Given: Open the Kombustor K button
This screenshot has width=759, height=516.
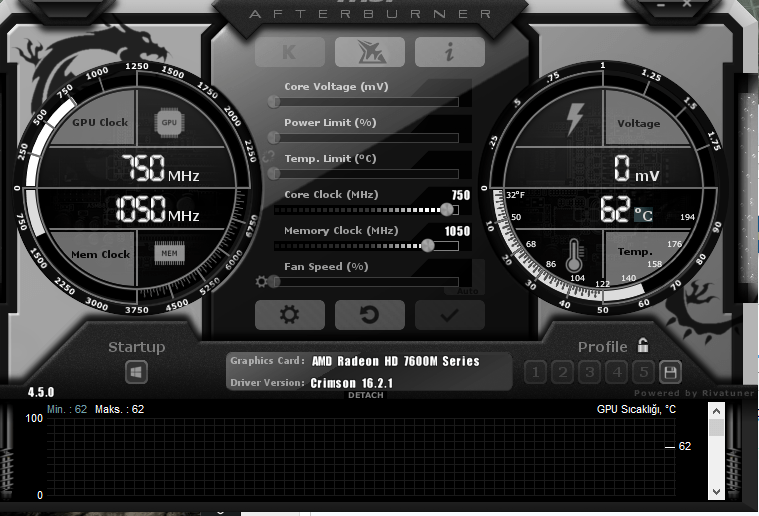Looking at the screenshot, I should click(289, 52).
